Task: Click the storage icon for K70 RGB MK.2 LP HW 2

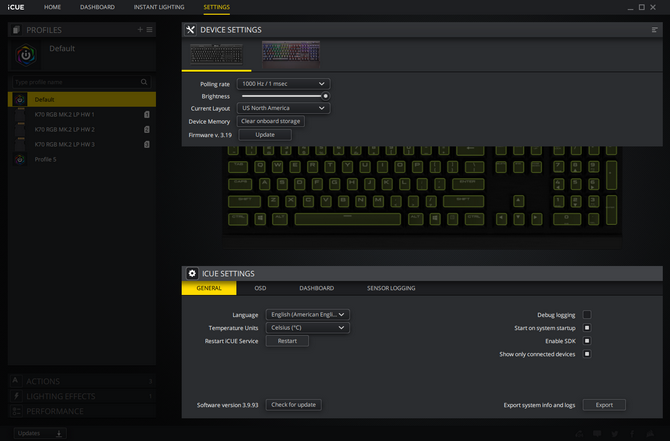Action: click(x=147, y=129)
